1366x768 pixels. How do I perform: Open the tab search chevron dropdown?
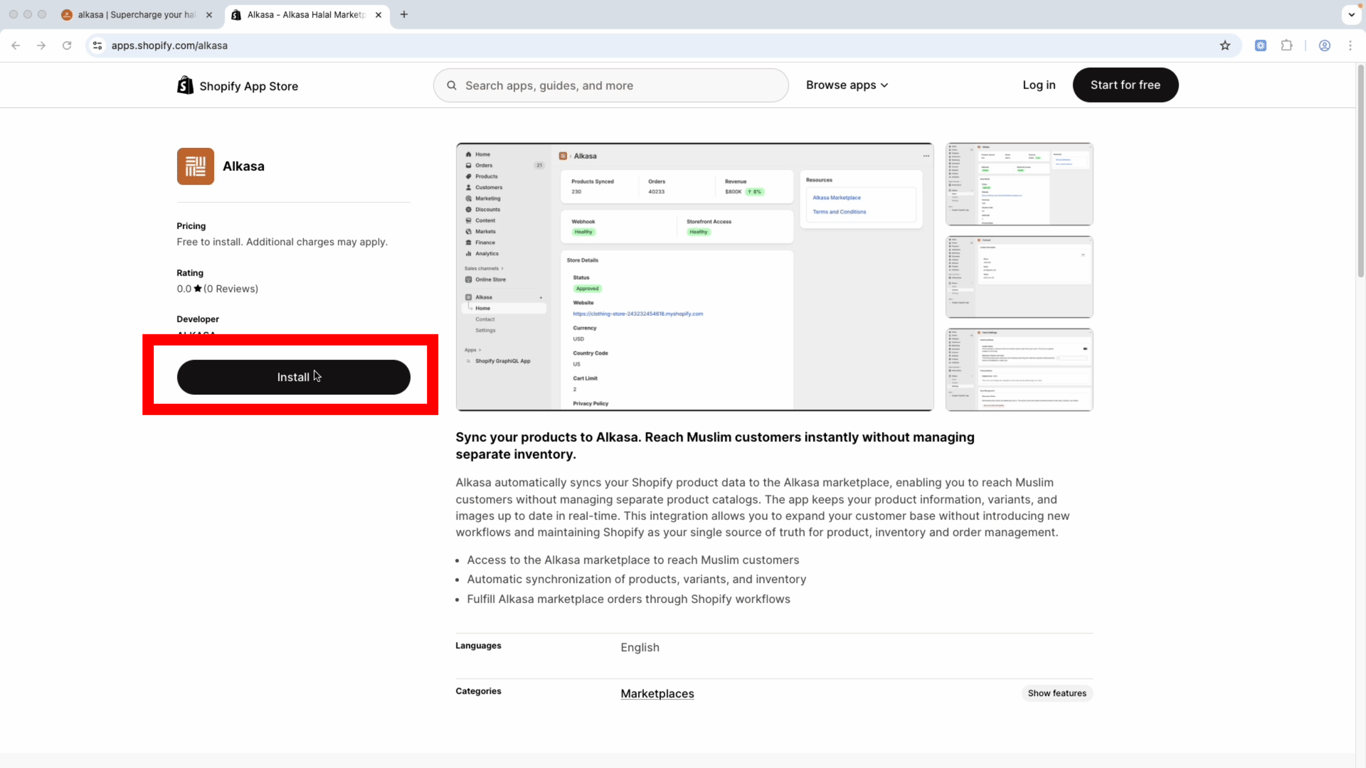pyautogui.click(x=1351, y=15)
